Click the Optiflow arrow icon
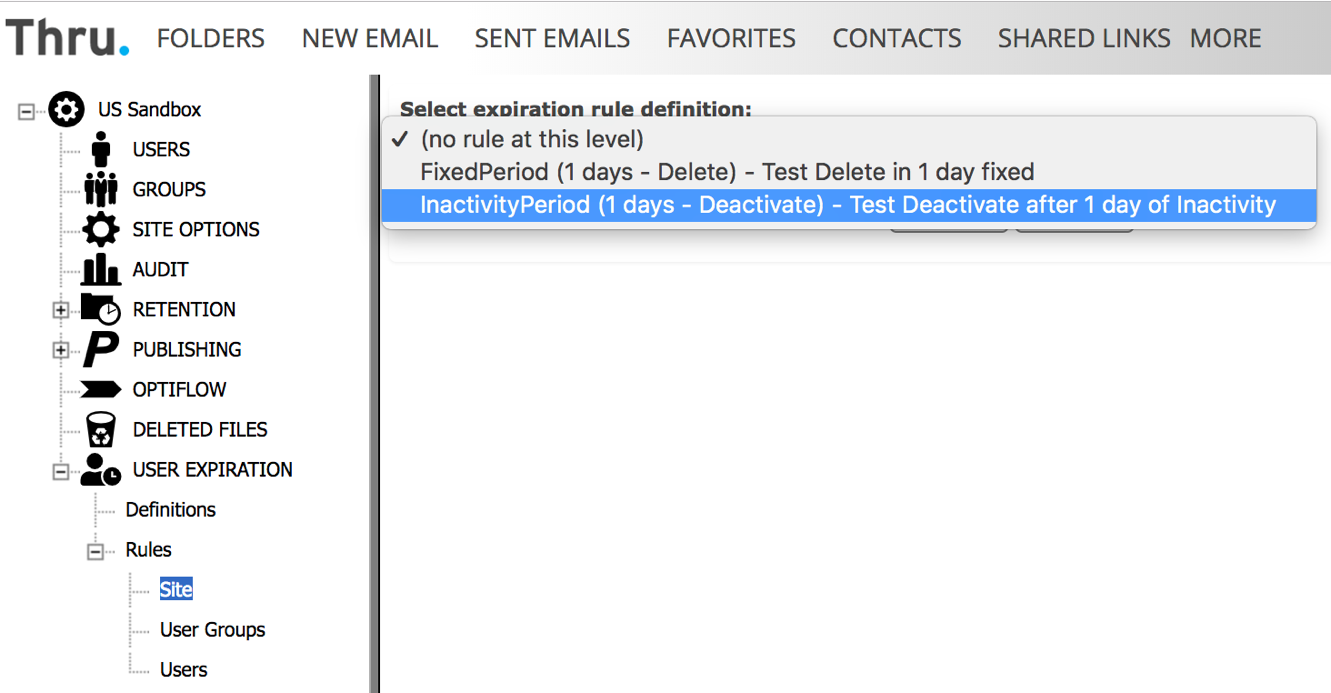The image size is (1331, 693). pyautogui.click(x=101, y=389)
